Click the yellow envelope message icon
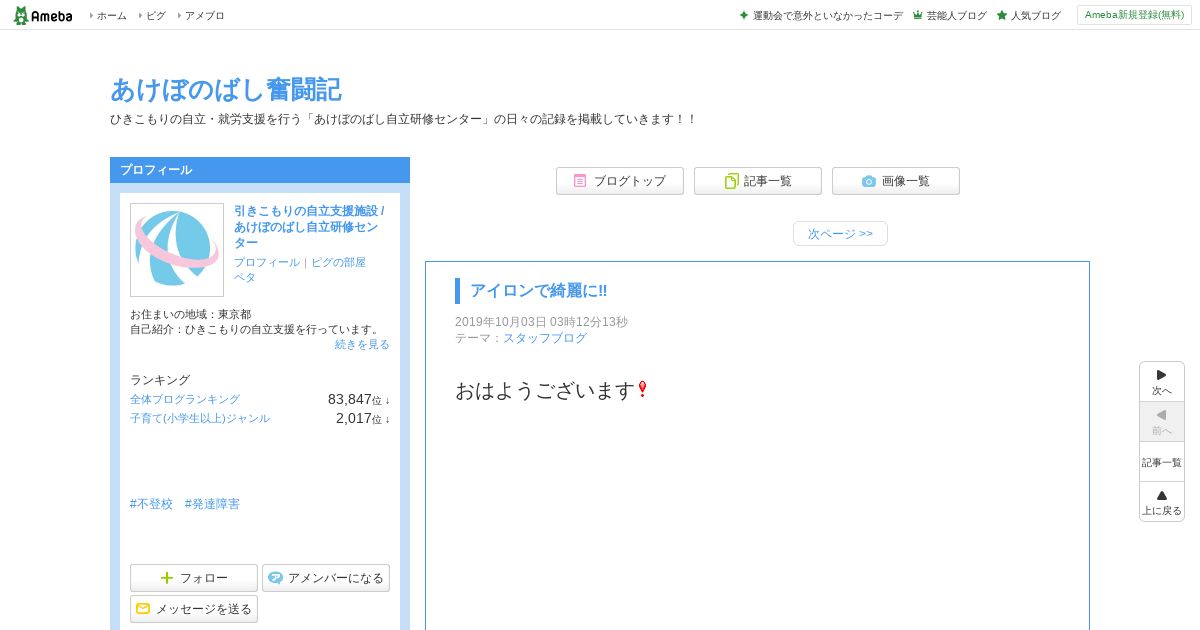The height and width of the screenshot is (630, 1200). pos(143,609)
